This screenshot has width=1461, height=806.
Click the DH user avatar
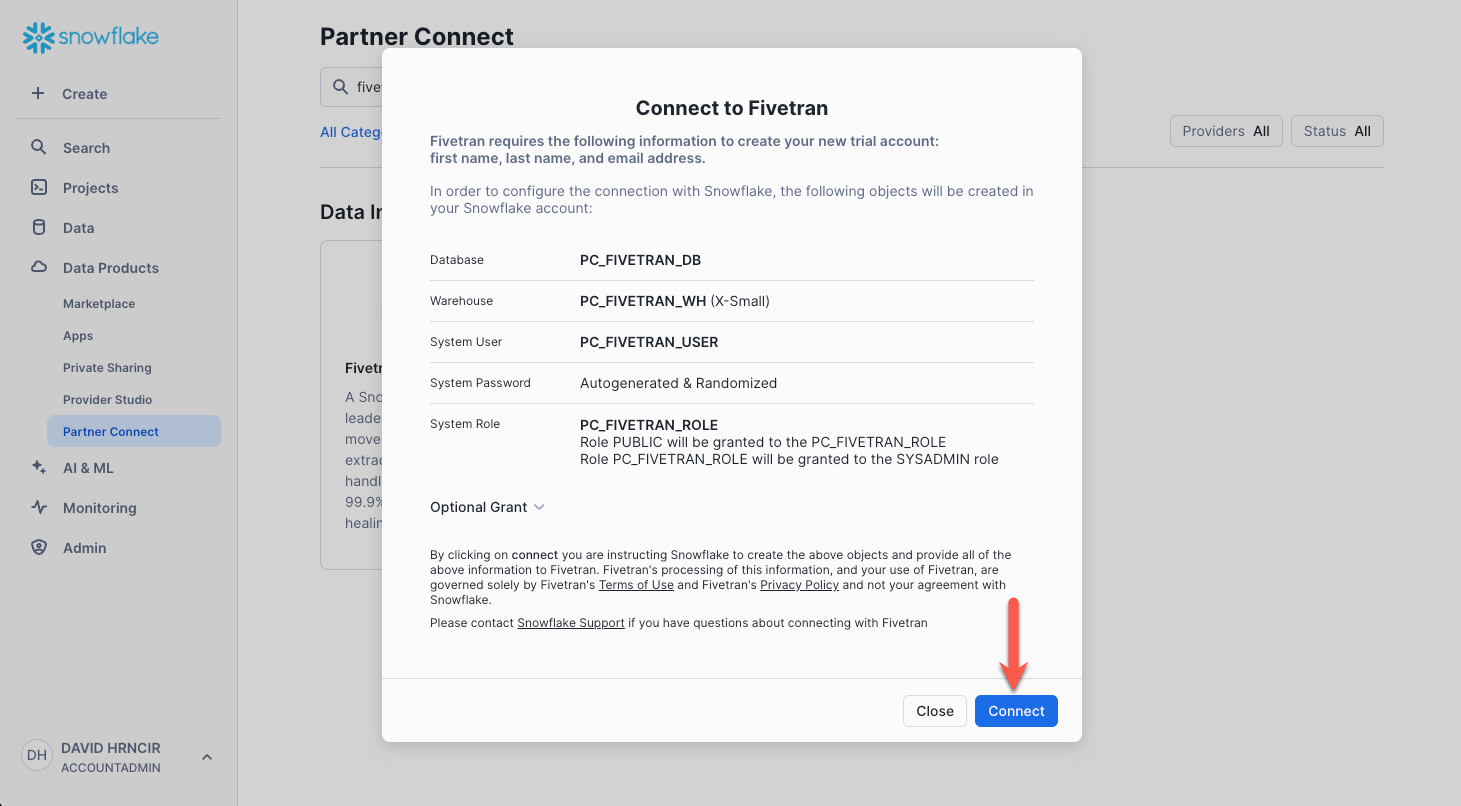36,755
